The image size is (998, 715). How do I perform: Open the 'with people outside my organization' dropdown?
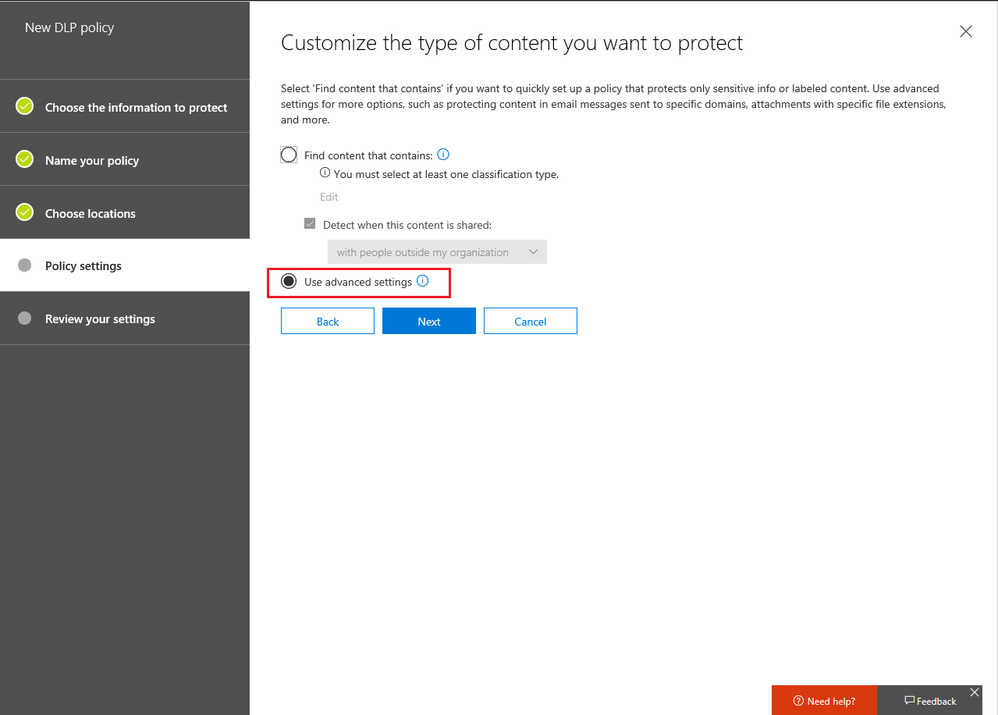(437, 252)
